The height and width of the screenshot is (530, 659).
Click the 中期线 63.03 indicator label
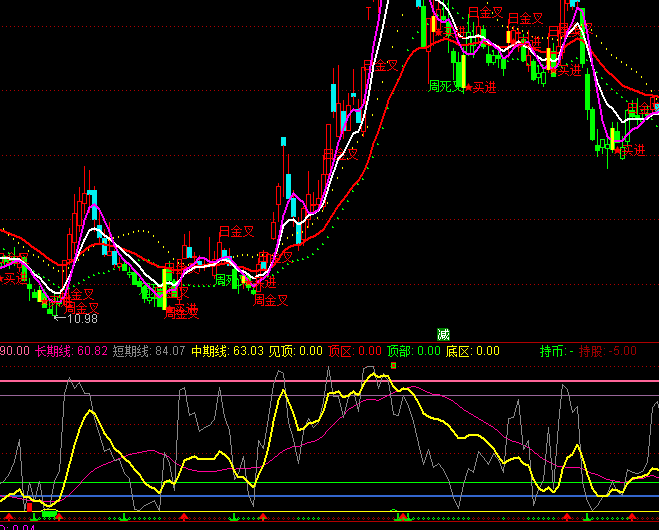227,351
